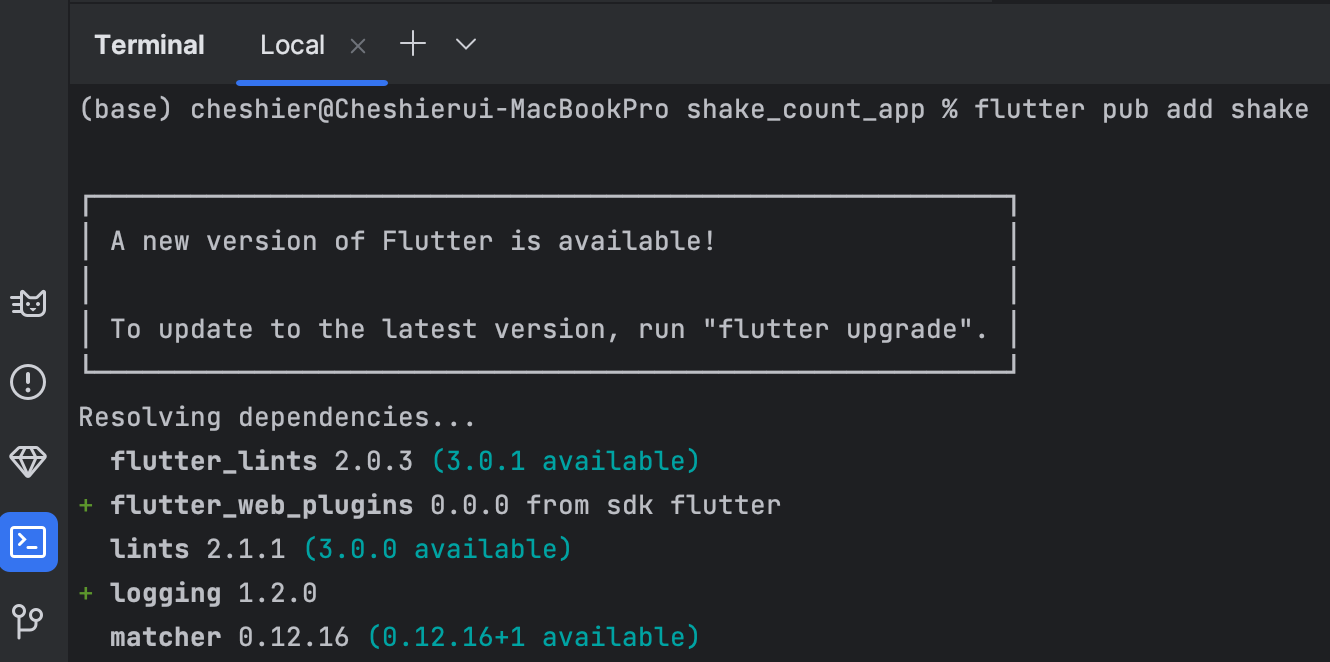
Task: Click the cheshier@Cheshierui-MacBookPro prompt text
Action: pyautogui.click(x=429, y=109)
